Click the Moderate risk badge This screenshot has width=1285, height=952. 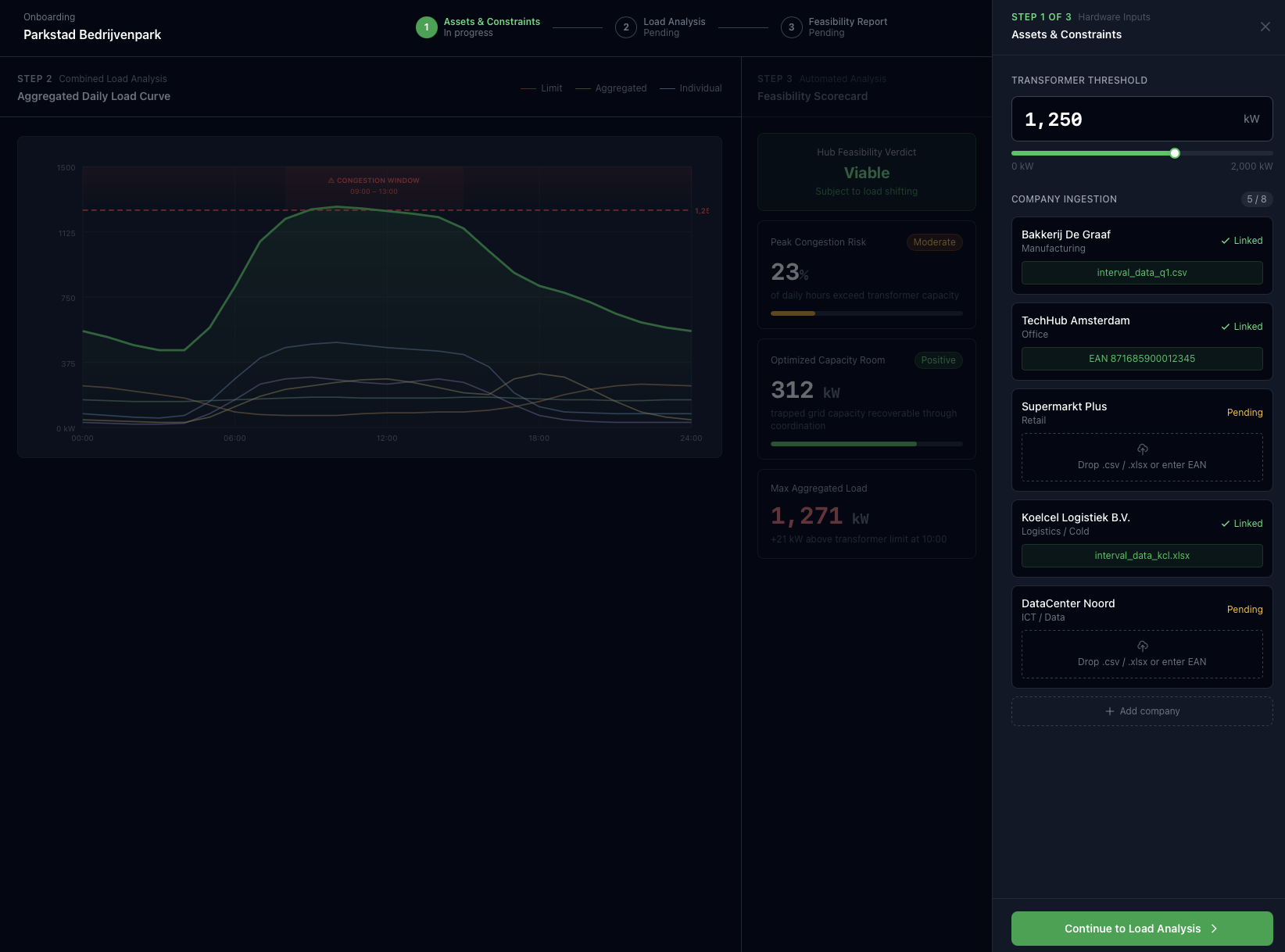coord(934,242)
